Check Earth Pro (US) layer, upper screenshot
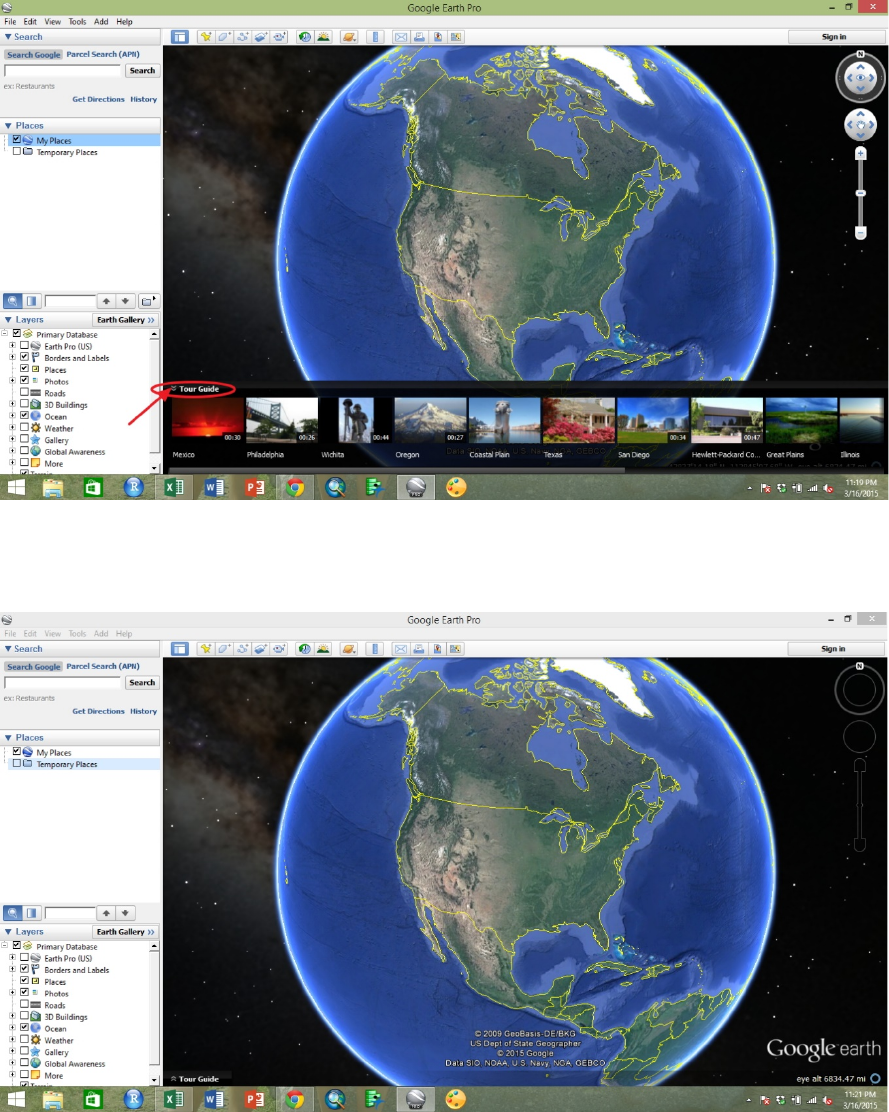This screenshot has height=1112, width=889. tap(25, 345)
